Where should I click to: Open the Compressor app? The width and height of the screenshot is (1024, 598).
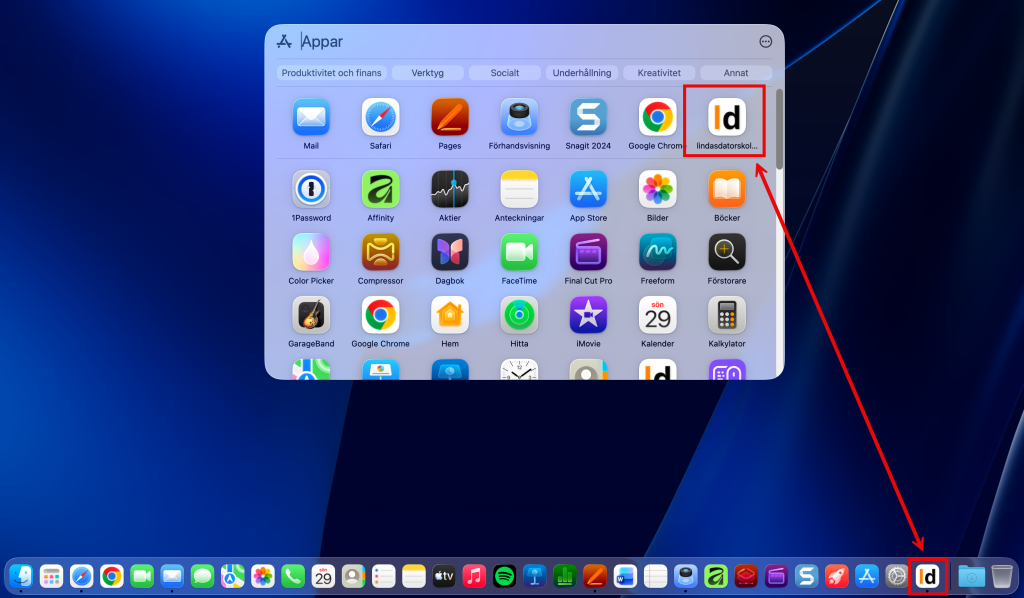coord(380,252)
